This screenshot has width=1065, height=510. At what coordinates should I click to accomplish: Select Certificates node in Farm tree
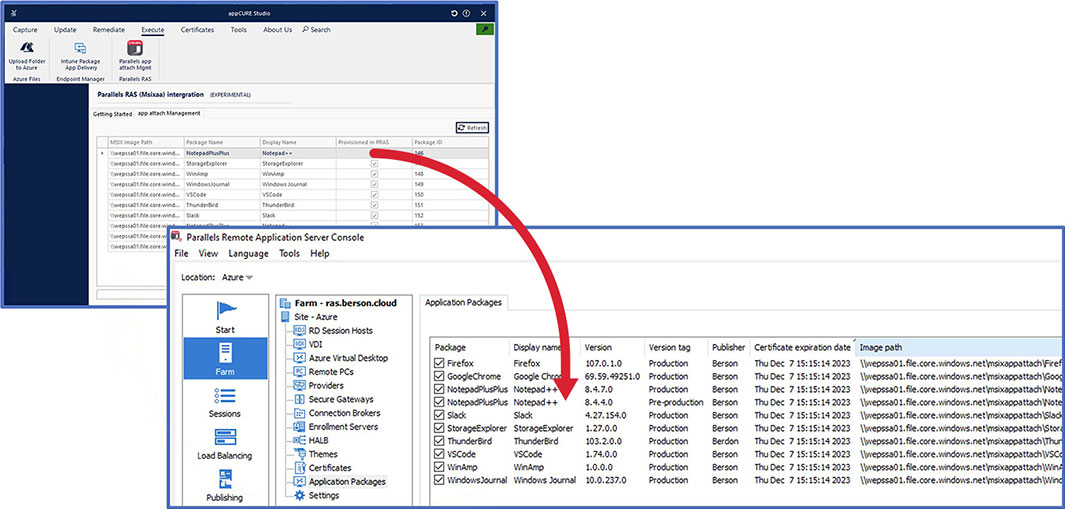tap(322, 467)
